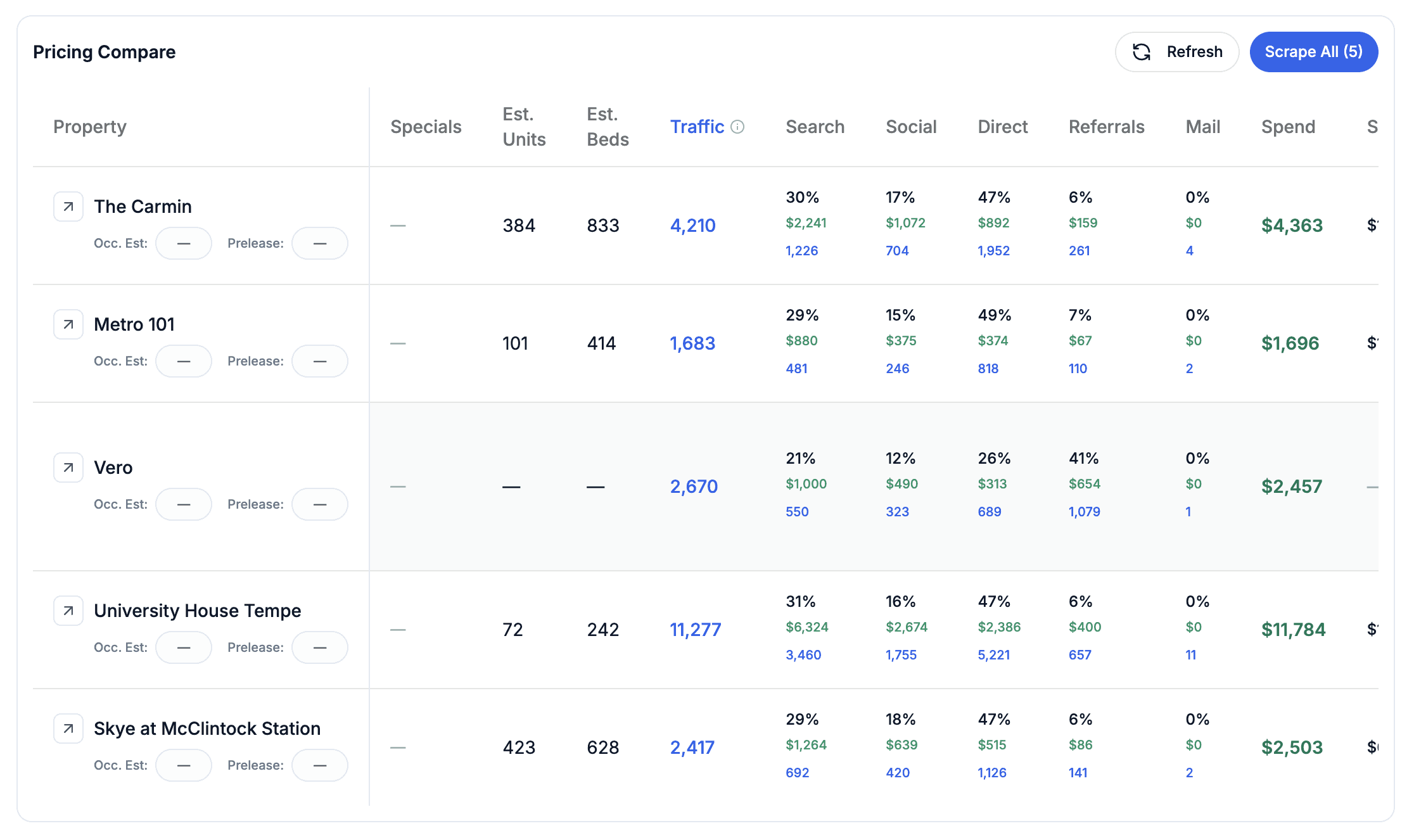Screen dimensions: 1414x840
Task: Click The Carmin traffic value 4,210
Action: (x=693, y=226)
